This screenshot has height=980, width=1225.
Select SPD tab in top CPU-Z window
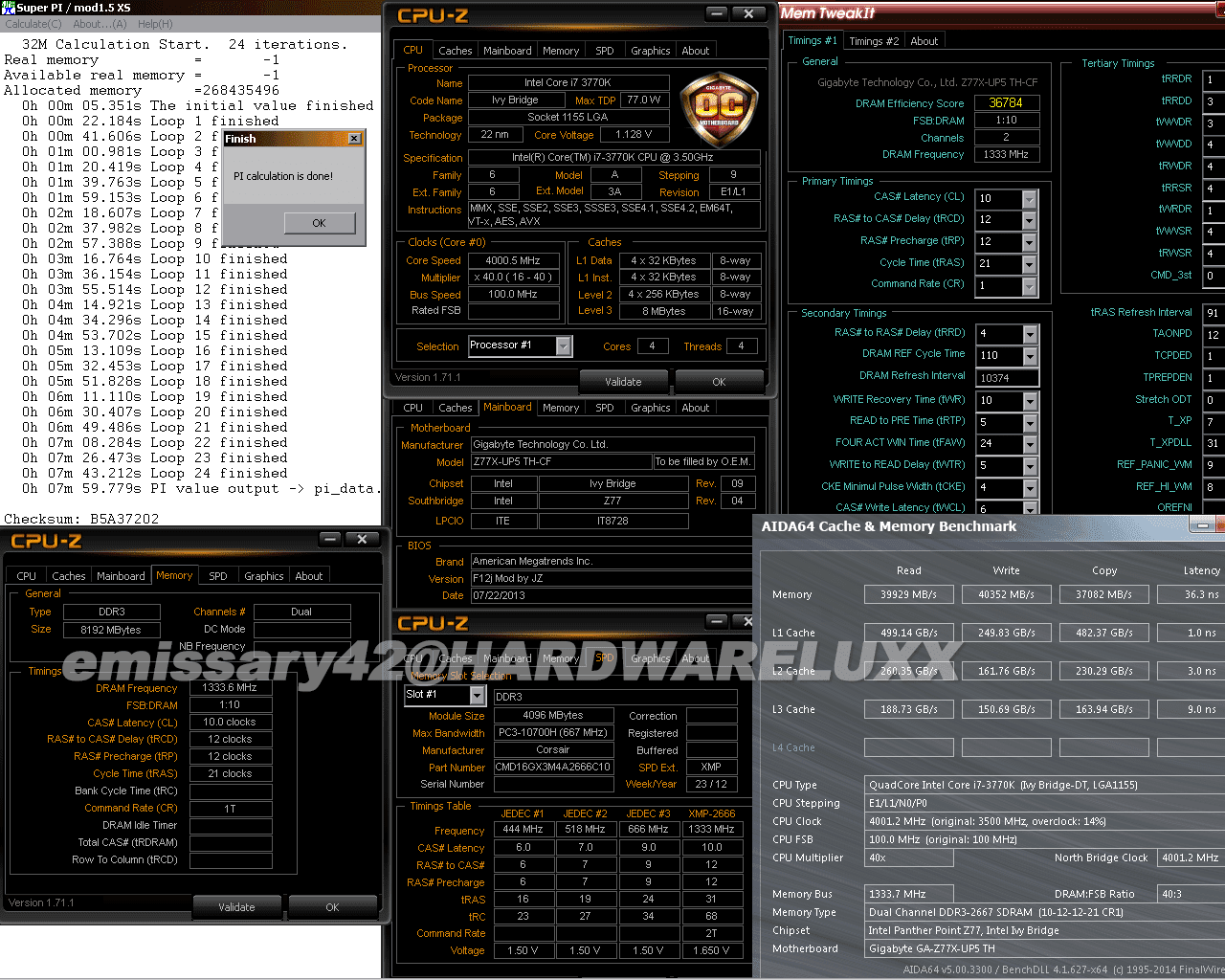pos(605,51)
